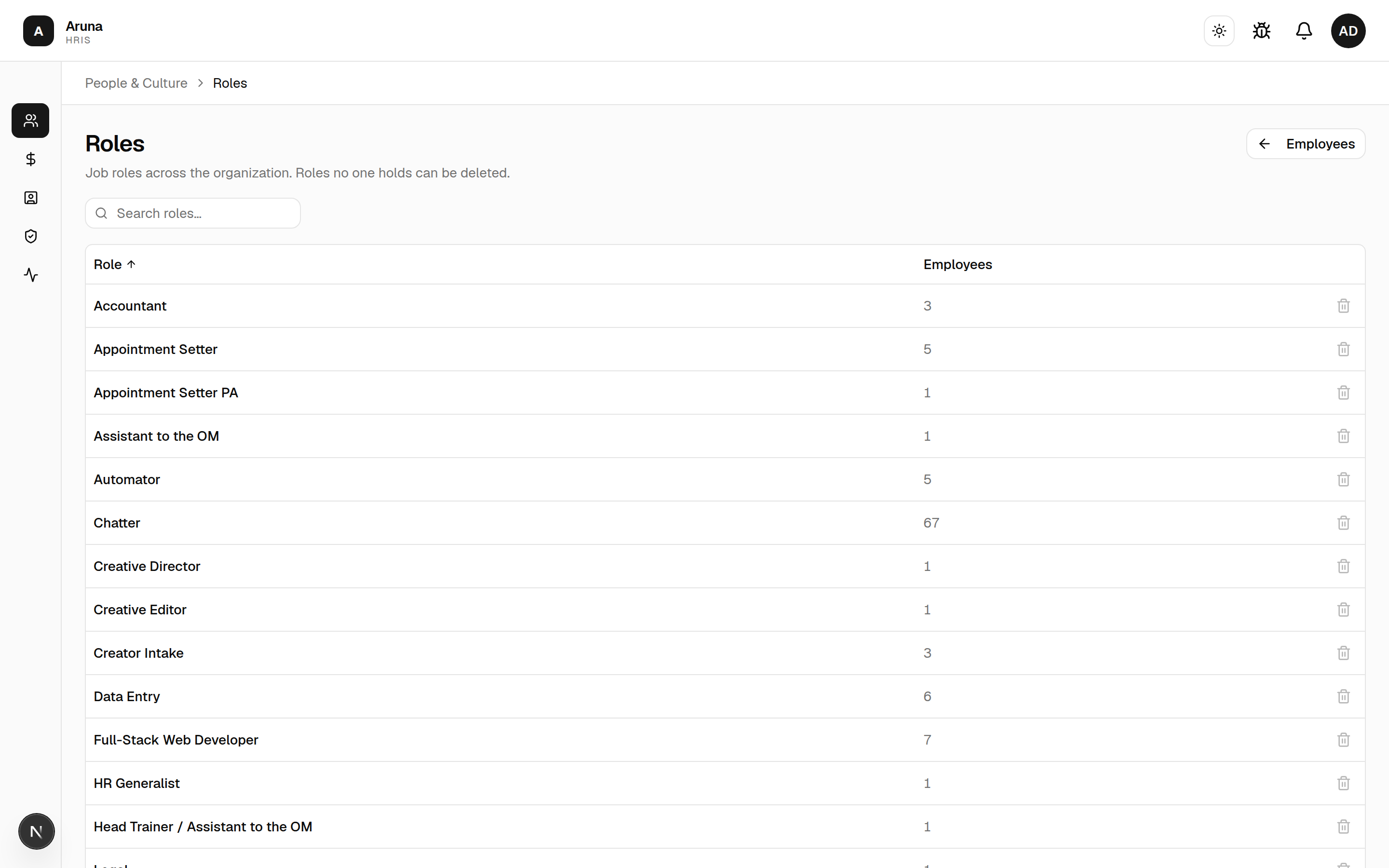
Task: Click the People & Culture breadcrumb
Action: [x=136, y=83]
